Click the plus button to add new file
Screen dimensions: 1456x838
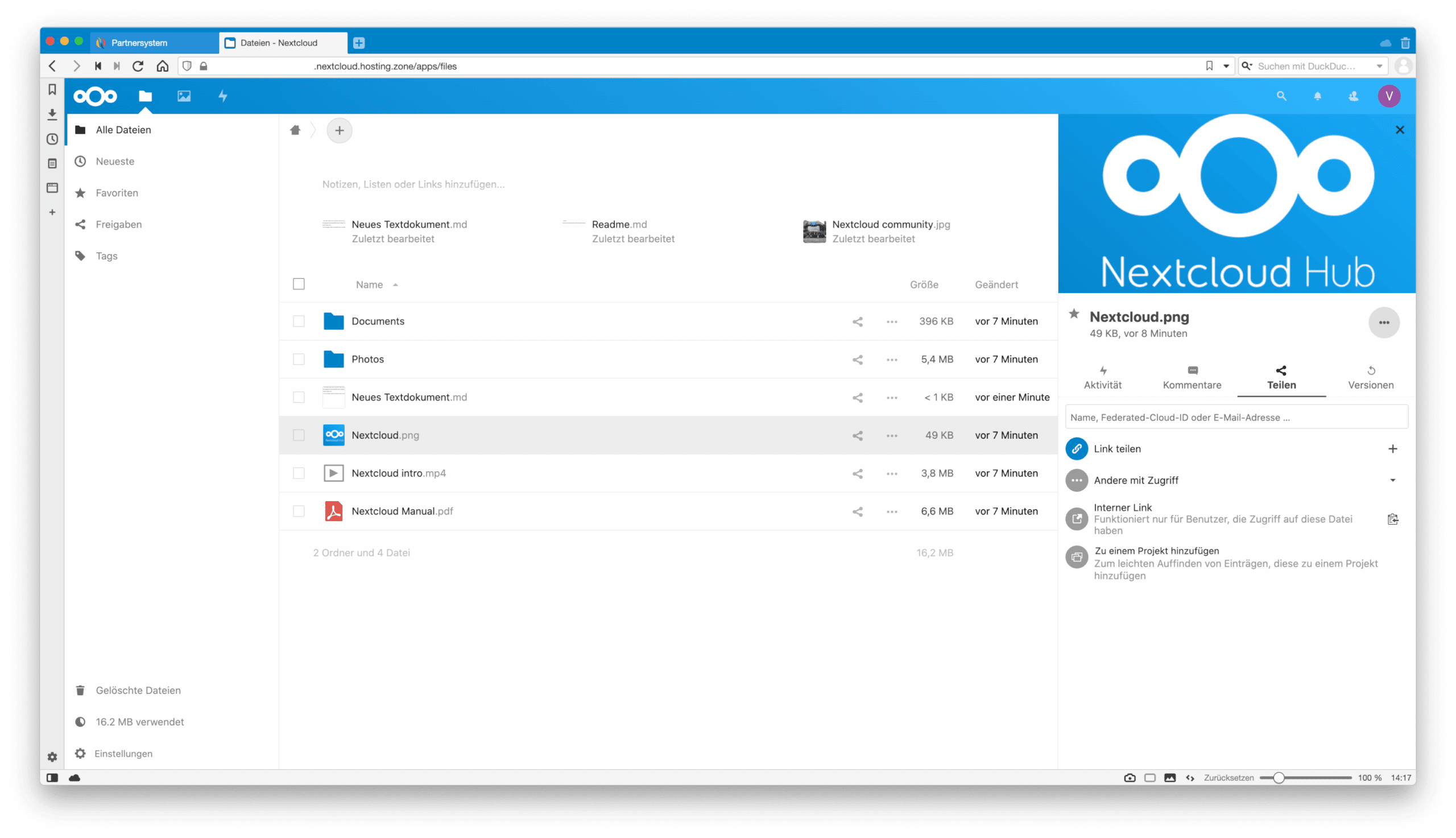point(340,131)
